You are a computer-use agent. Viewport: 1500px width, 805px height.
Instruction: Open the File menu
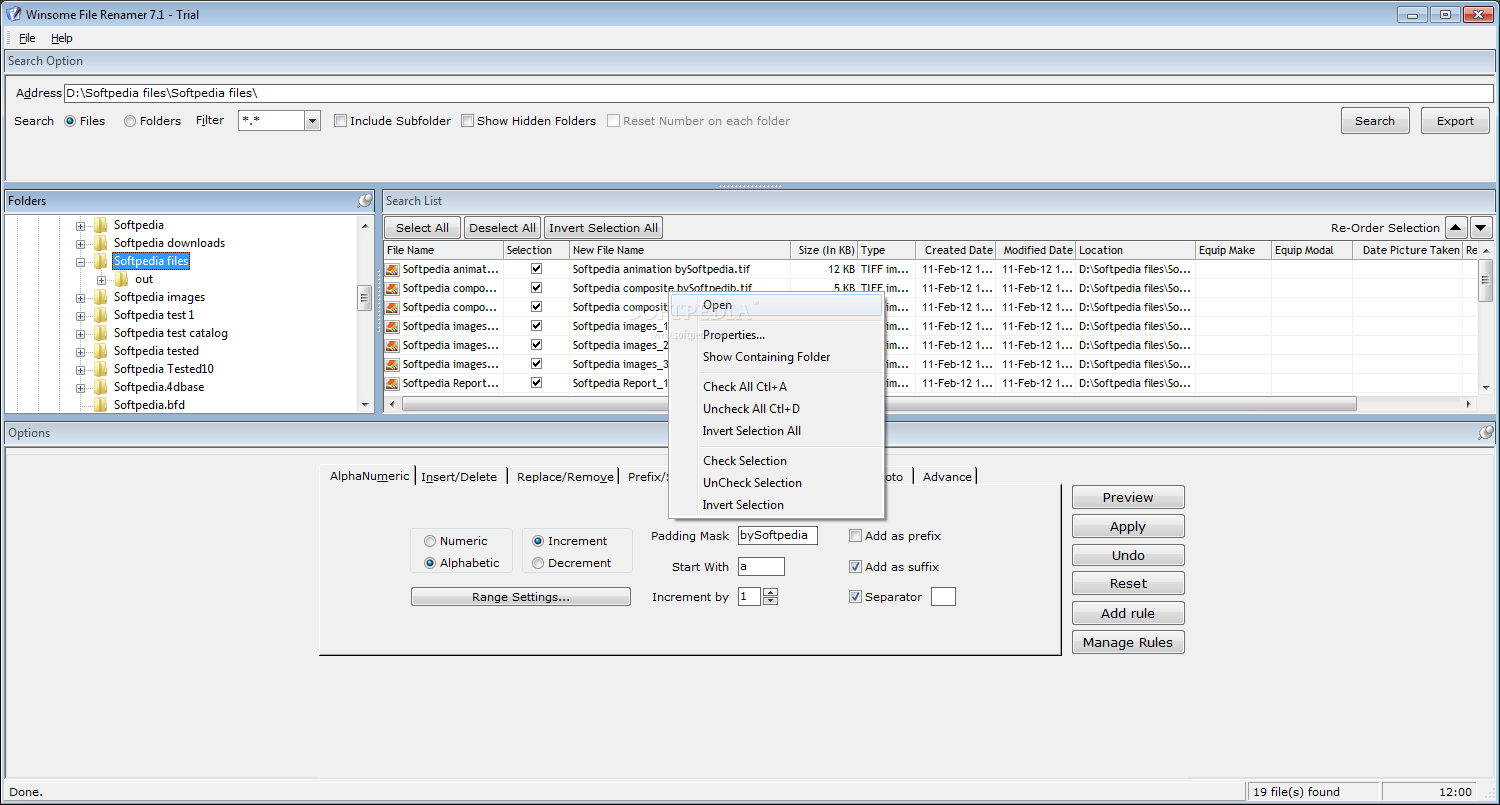27,38
